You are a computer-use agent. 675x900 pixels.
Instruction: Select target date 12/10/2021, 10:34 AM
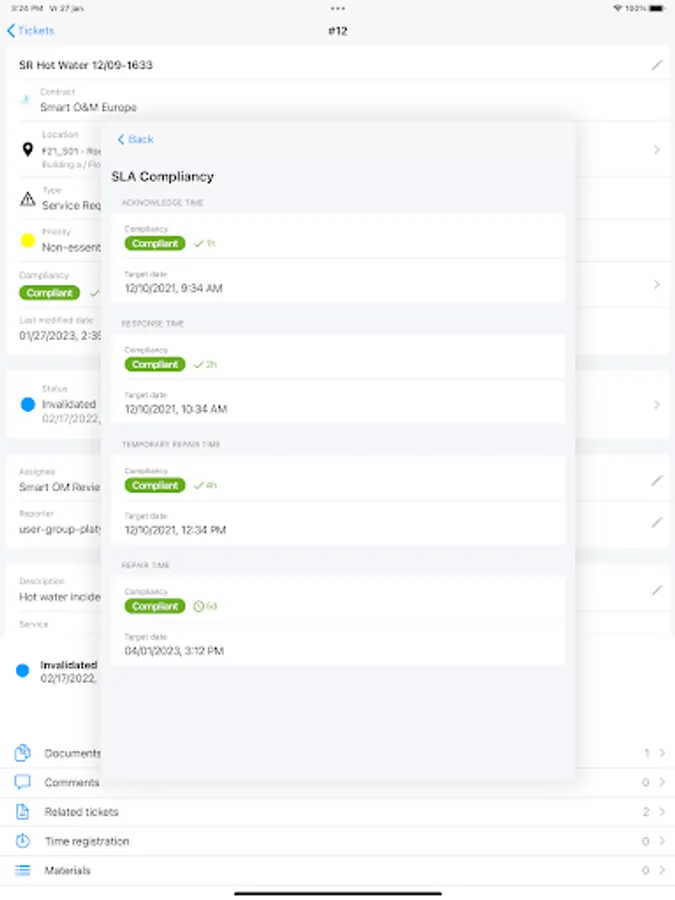[x=176, y=409]
